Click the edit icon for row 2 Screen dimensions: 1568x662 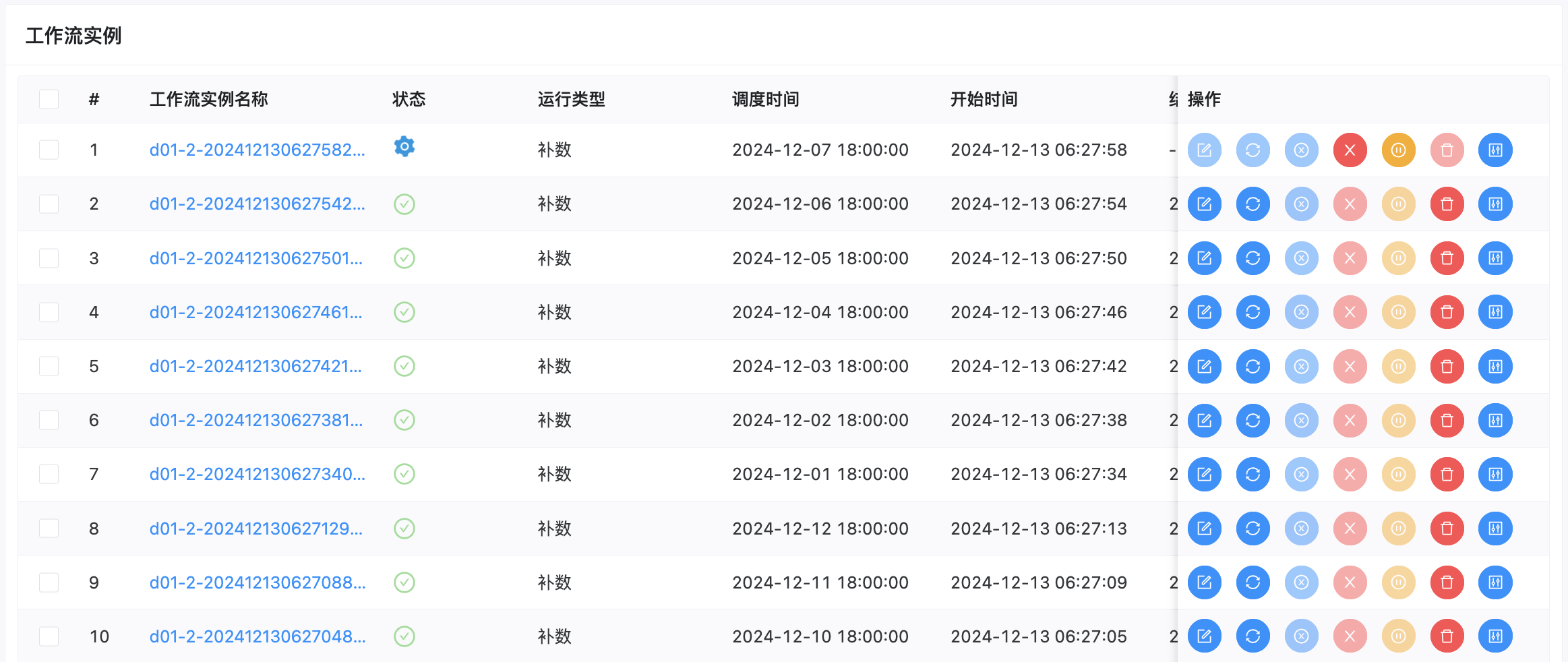1204,204
